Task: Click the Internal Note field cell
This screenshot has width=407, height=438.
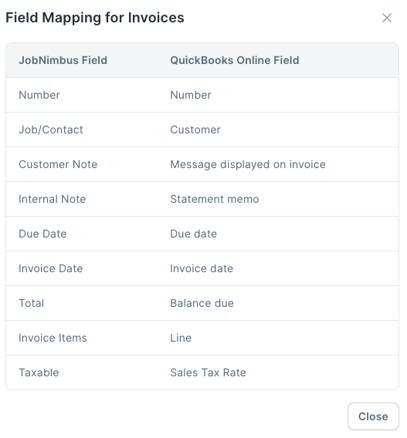Action: click(x=52, y=199)
